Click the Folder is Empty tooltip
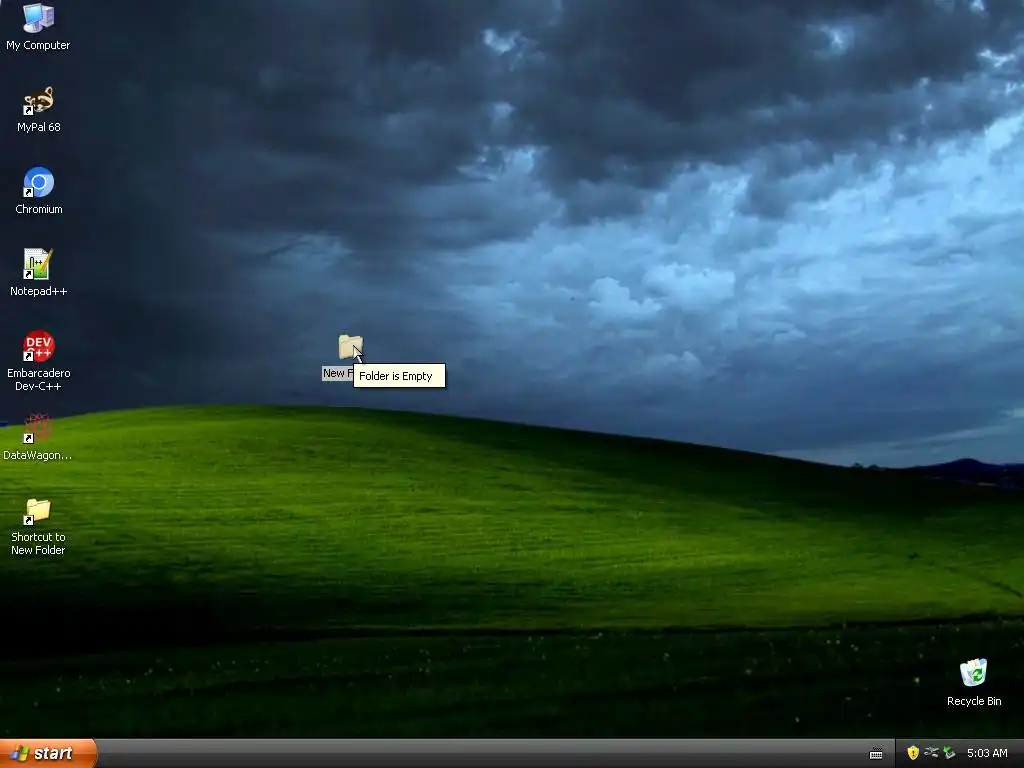The height and width of the screenshot is (768, 1024). (x=399, y=376)
